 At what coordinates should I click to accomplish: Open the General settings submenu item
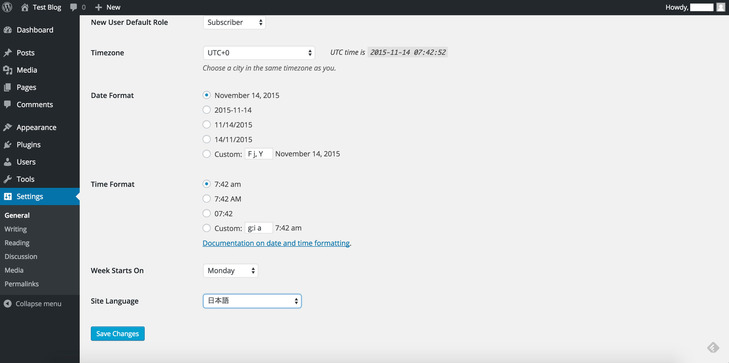tap(17, 216)
